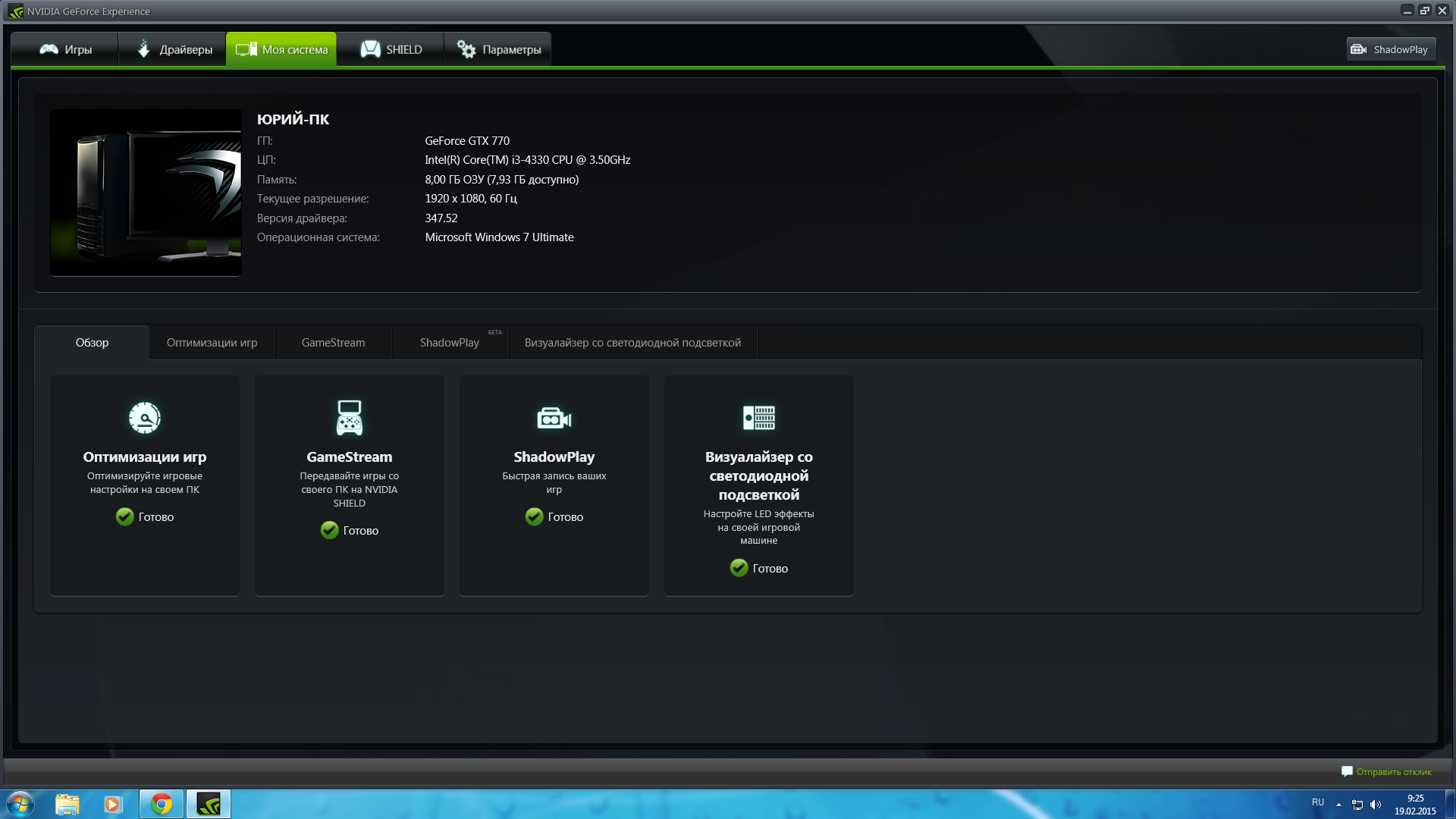Show hidden tray icons arrow
The width and height of the screenshot is (1456, 819).
click(1339, 805)
